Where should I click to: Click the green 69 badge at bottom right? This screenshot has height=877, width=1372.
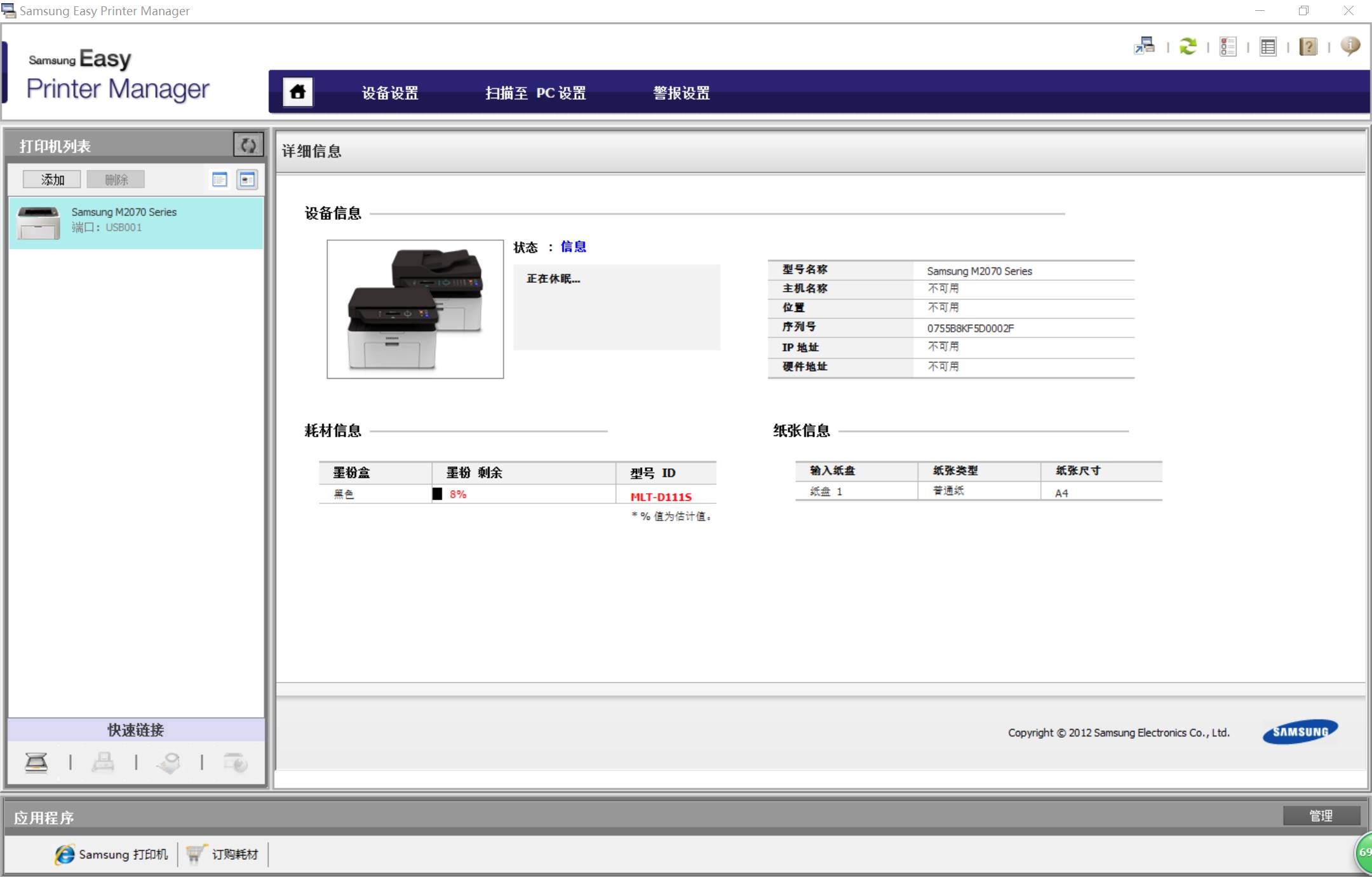click(1363, 853)
